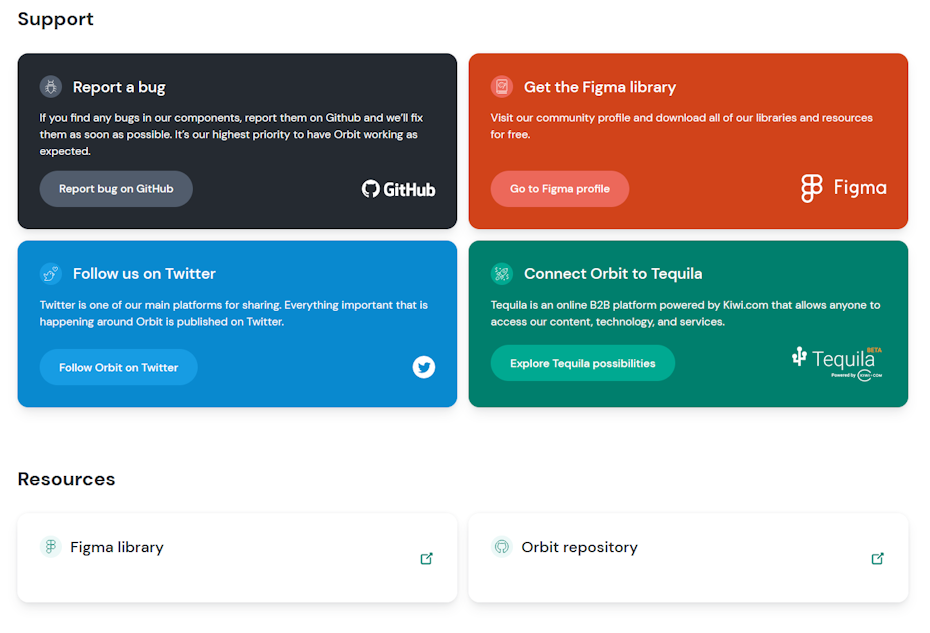
Task: Click the large Figma logo in the orange card
Action: [843, 188]
